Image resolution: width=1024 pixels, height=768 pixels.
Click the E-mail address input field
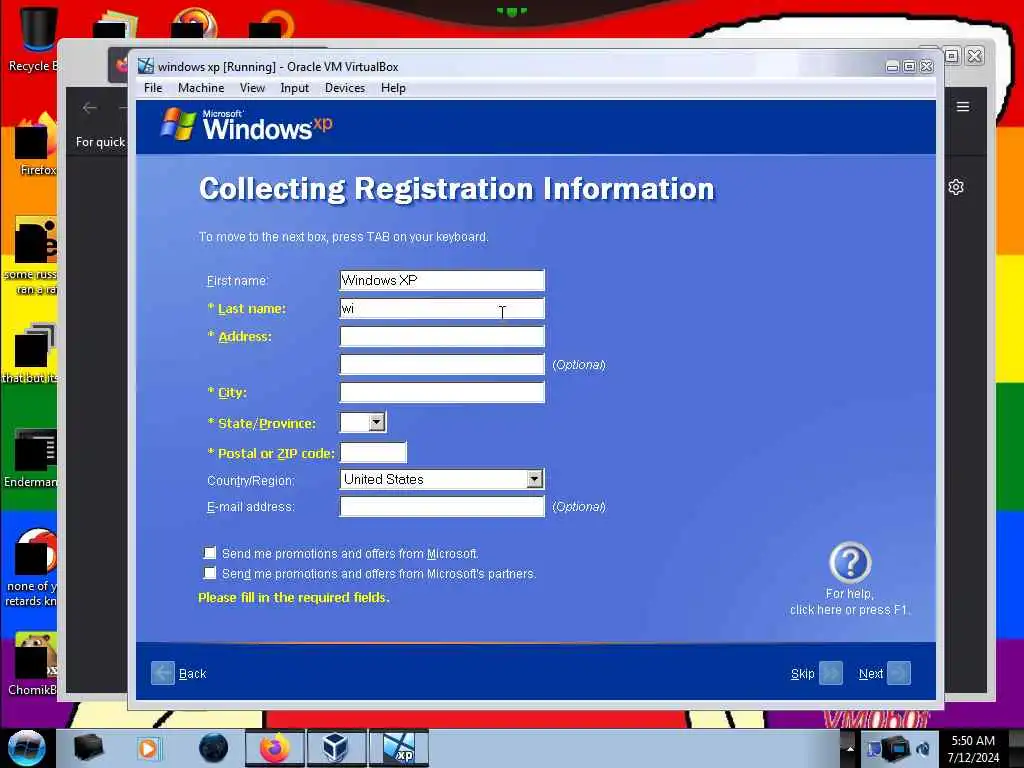point(442,506)
